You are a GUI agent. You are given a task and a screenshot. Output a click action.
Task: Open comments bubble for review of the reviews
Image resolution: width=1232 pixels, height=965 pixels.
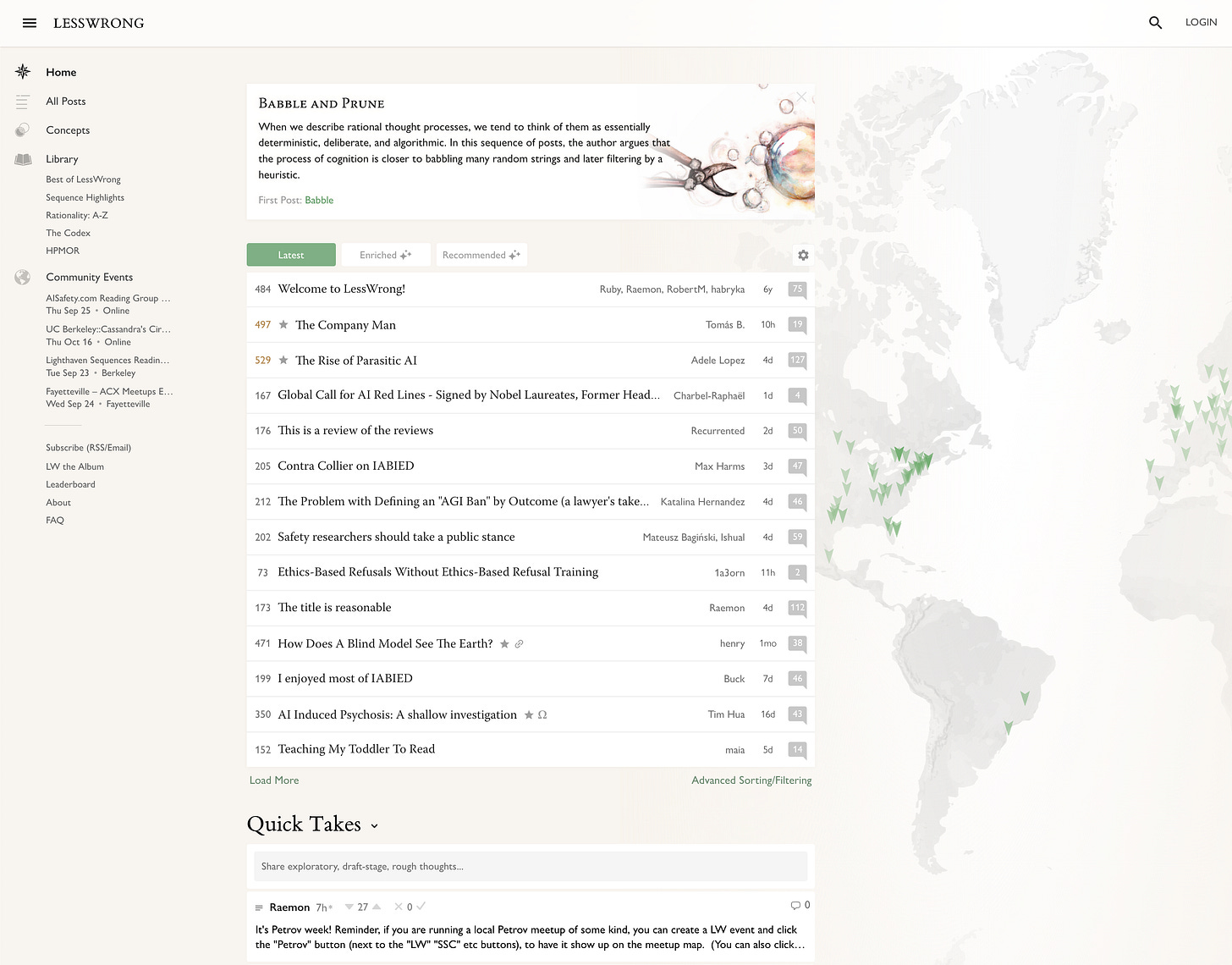tap(797, 431)
